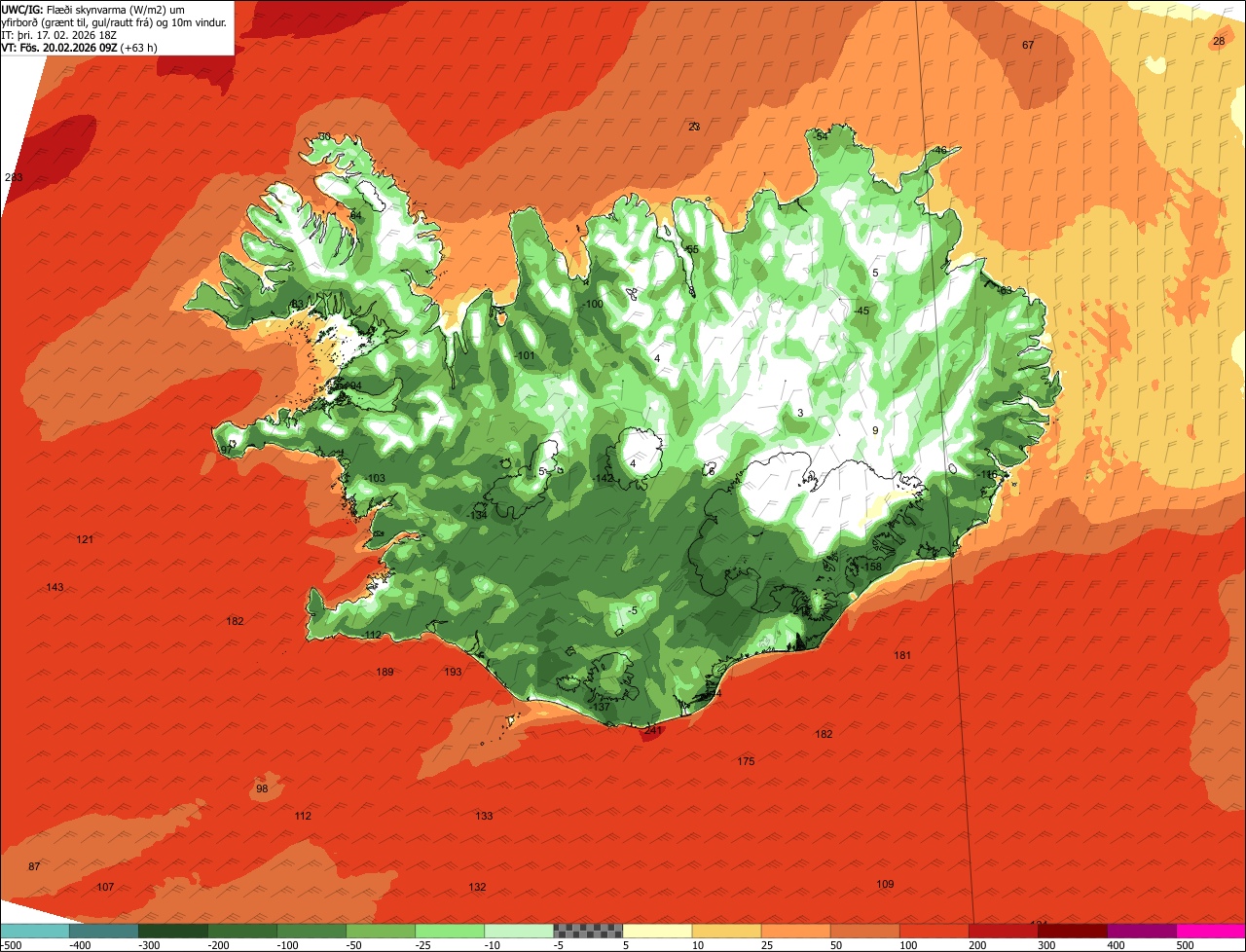Select the pale yellow swatch between 5 and 10
The height and width of the screenshot is (952, 1246).
point(657,931)
